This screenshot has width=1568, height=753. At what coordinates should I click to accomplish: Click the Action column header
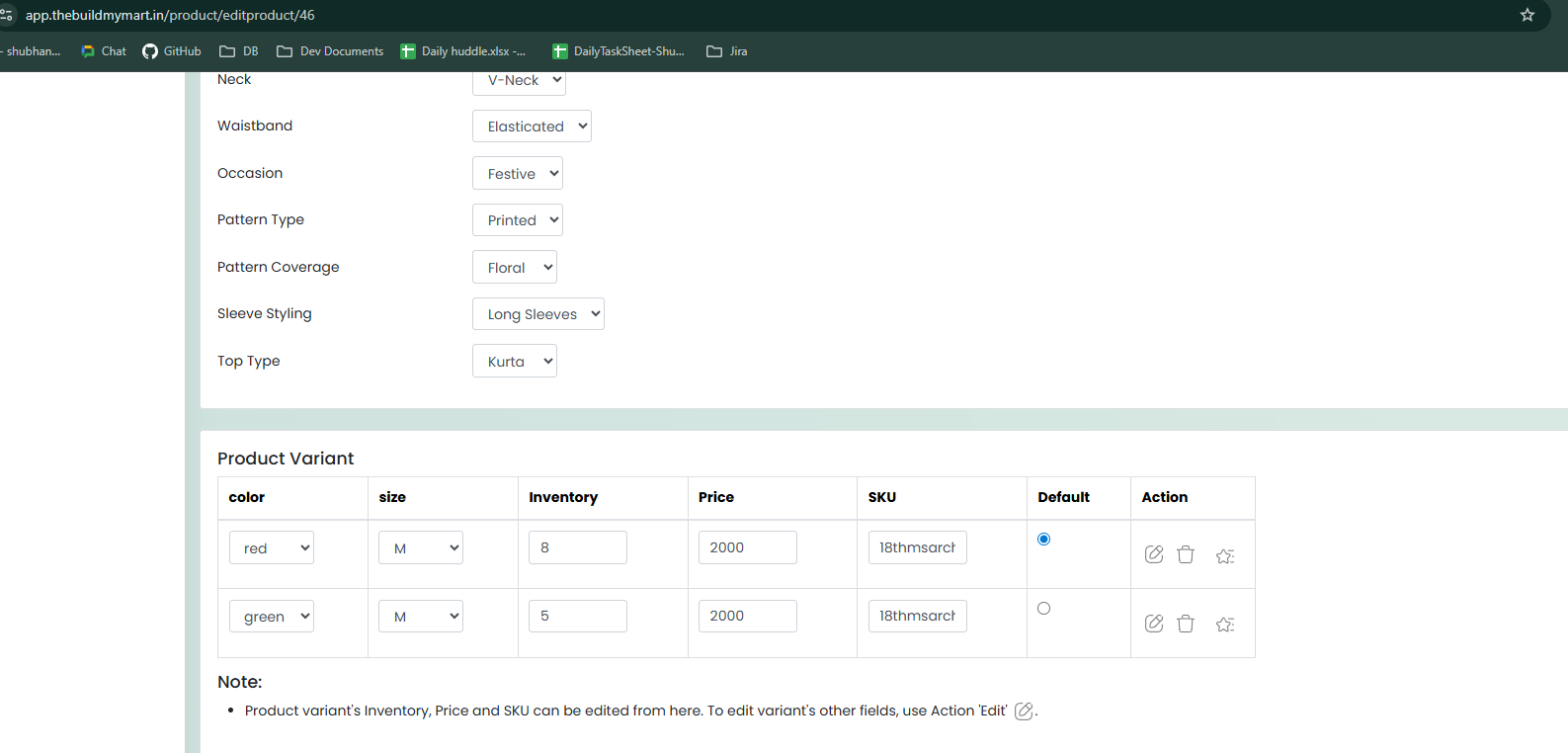[1165, 497]
